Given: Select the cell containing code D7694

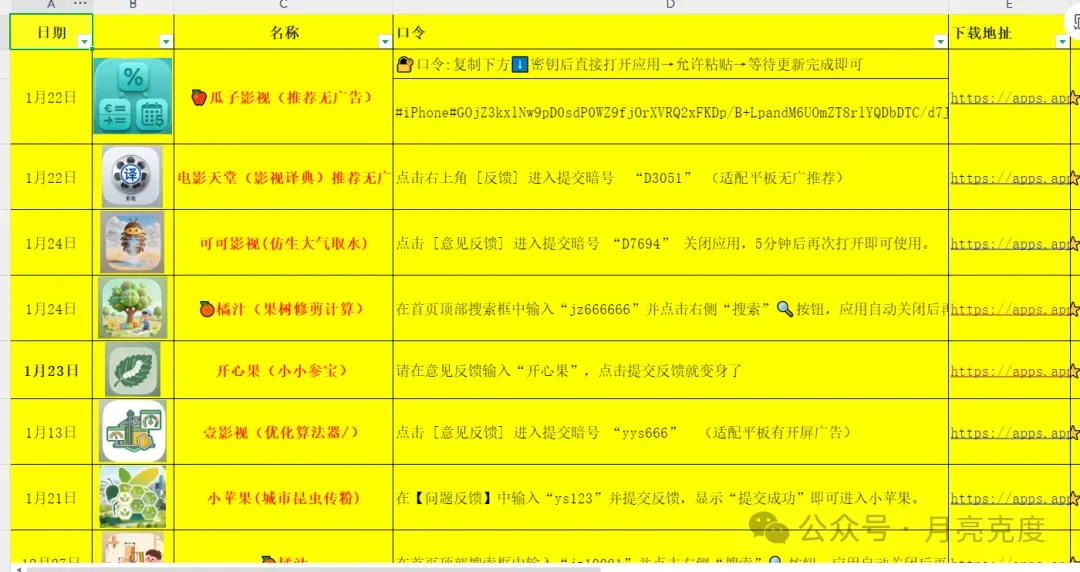Looking at the screenshot, I should [x=670, y=243].
